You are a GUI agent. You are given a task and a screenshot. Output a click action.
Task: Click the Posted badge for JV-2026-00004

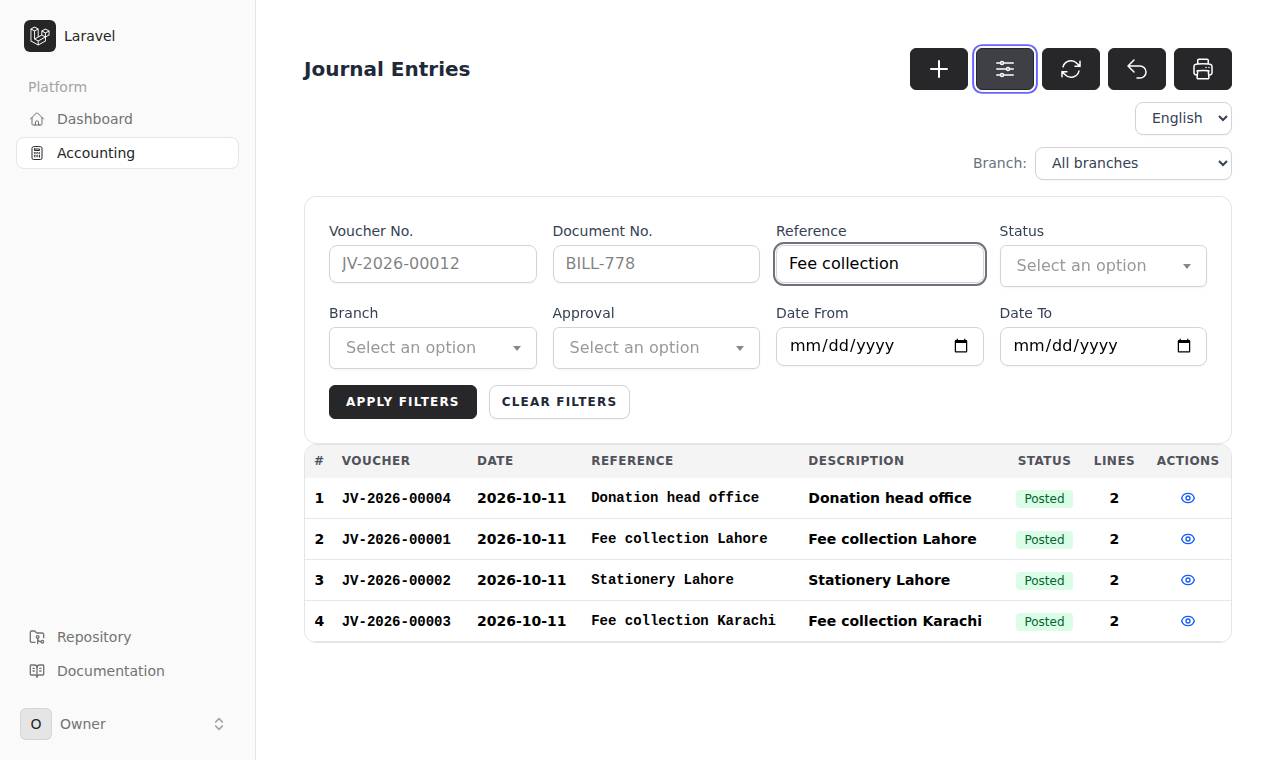1044,498
